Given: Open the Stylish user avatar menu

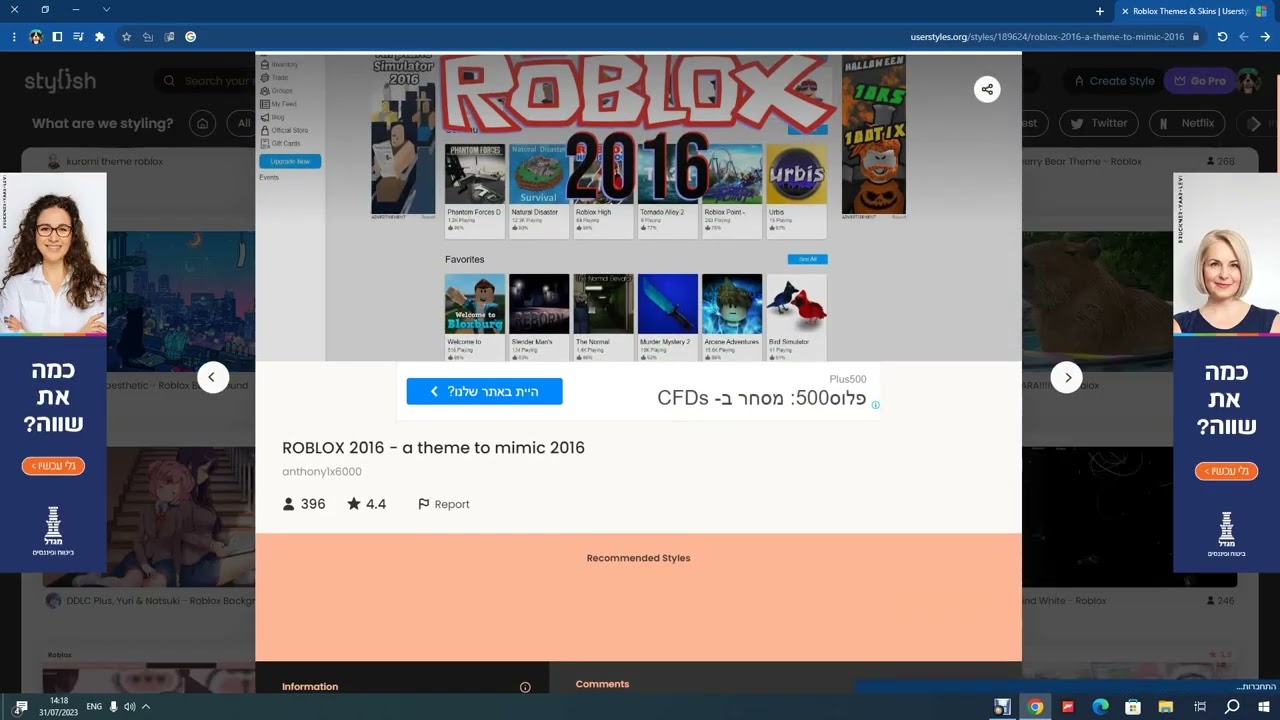Looking at the screenshot, I should [1248, 81].
